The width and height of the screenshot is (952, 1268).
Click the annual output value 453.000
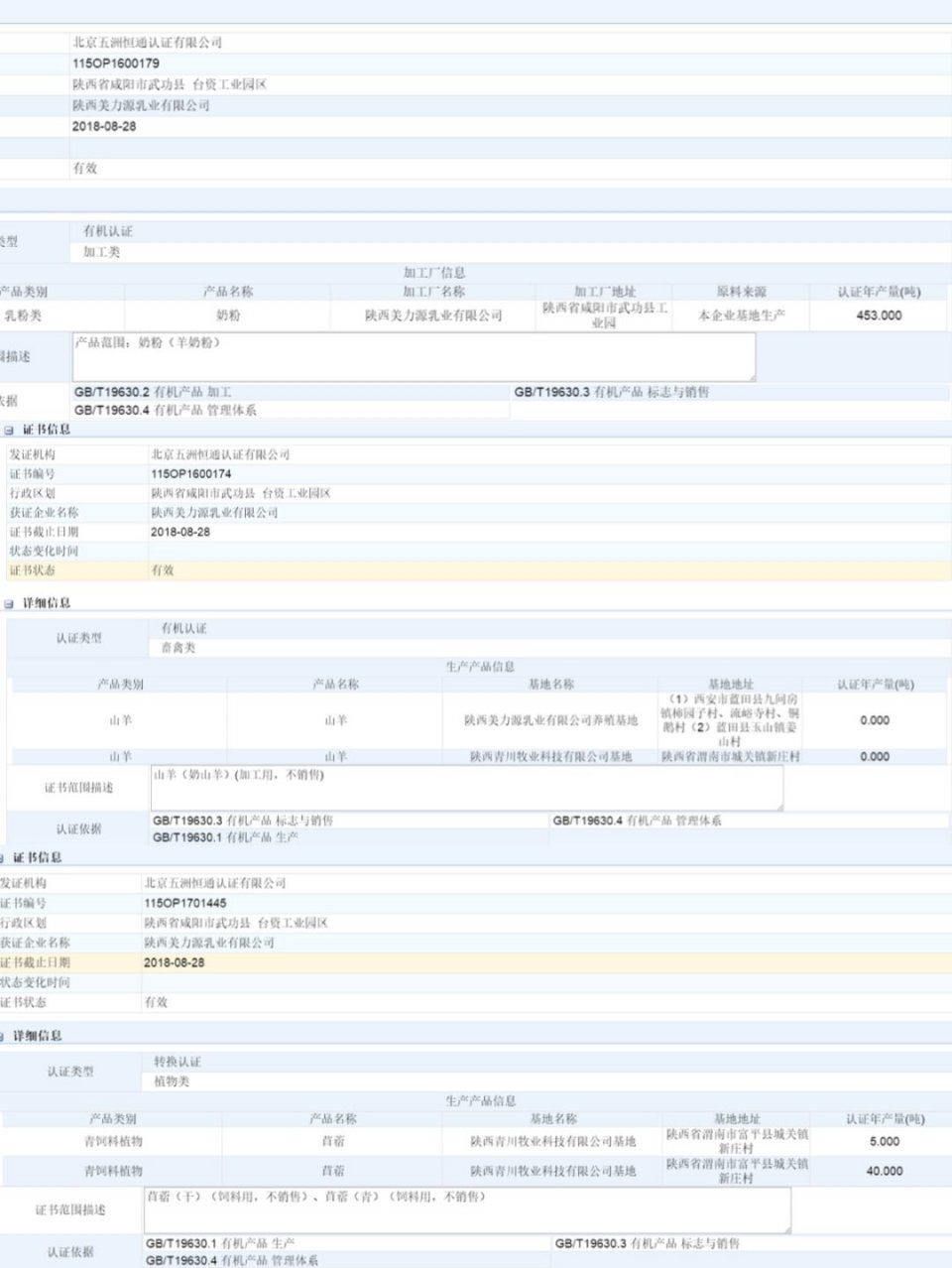[879, 316]
